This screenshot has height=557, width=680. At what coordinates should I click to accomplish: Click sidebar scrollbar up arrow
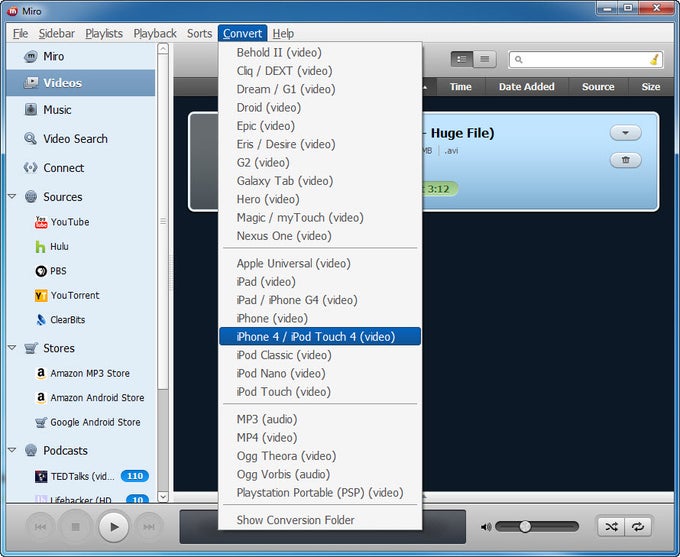(x=163, y=48)
